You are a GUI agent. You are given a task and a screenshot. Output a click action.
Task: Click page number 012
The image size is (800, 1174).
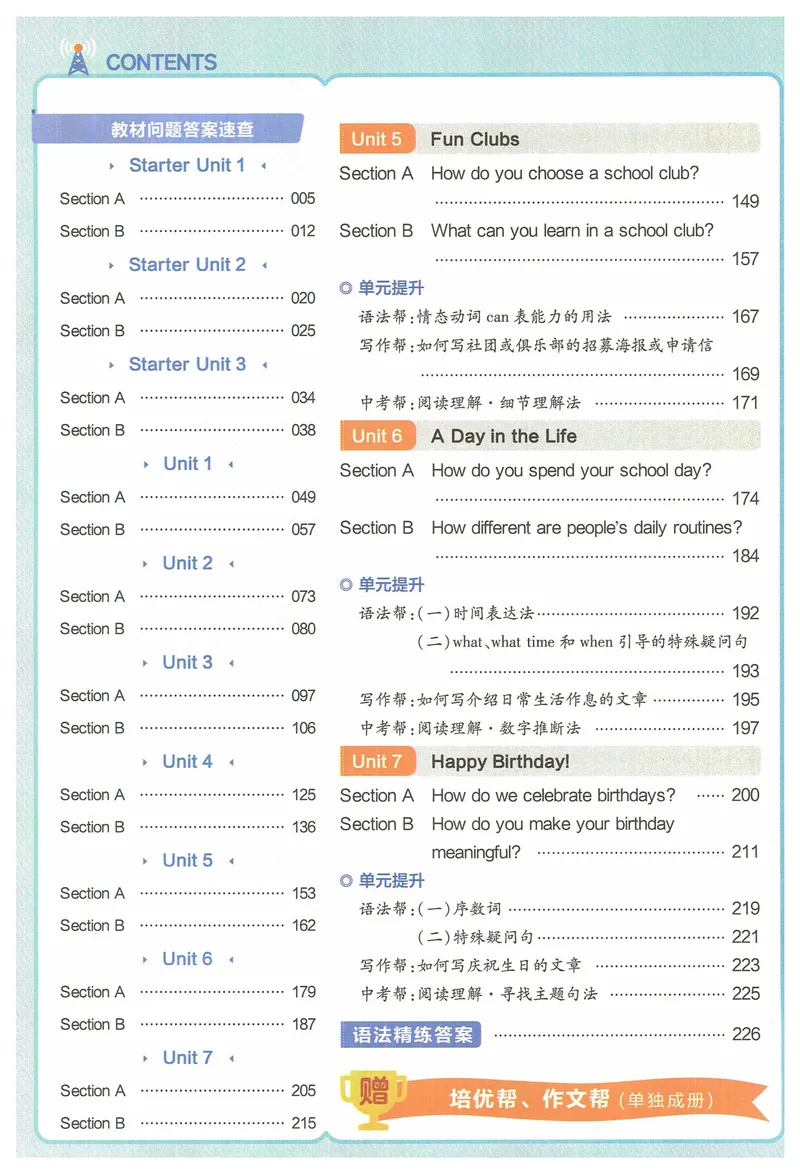pos(303,231)
